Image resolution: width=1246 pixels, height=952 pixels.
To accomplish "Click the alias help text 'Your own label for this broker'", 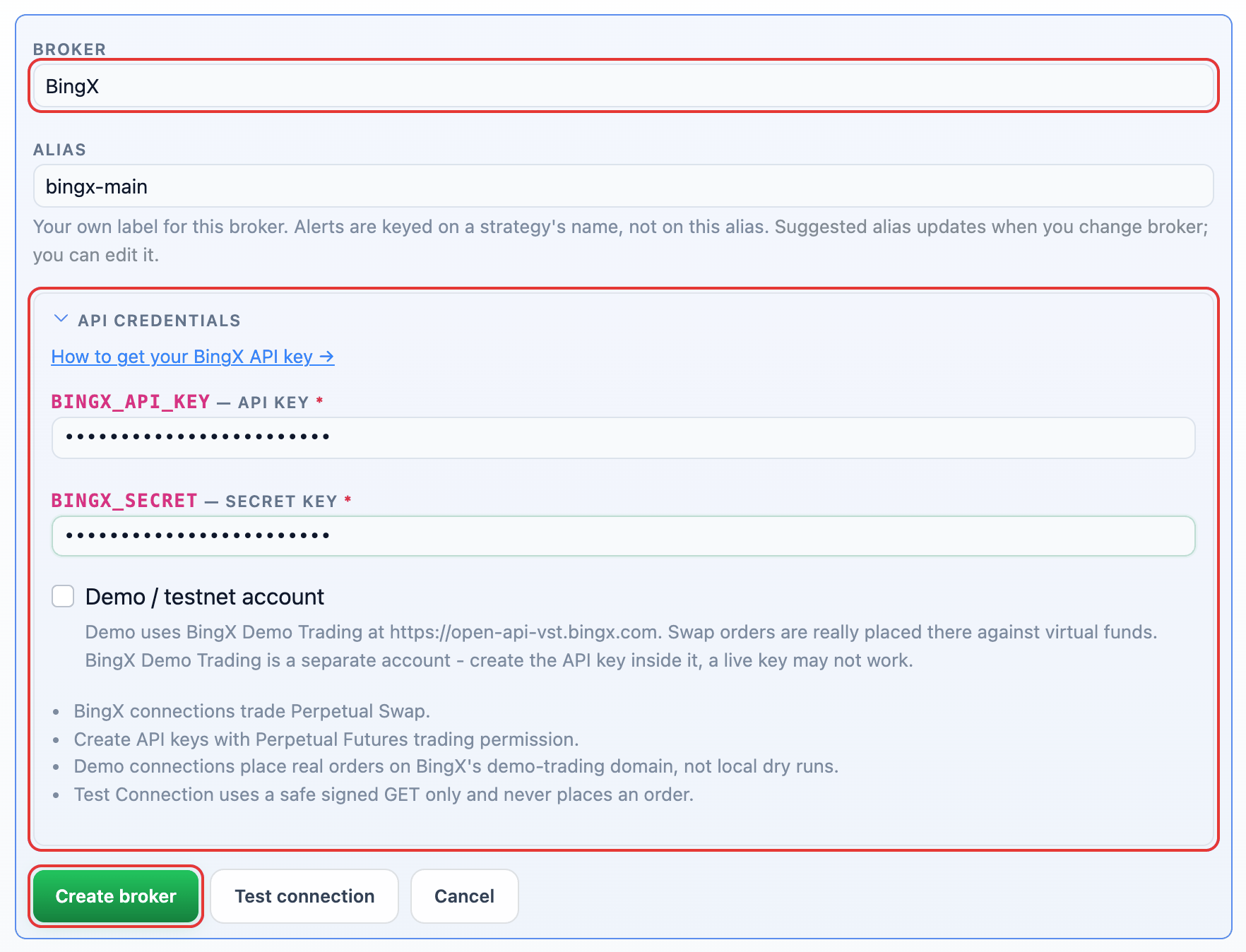I will click(621, 241).
